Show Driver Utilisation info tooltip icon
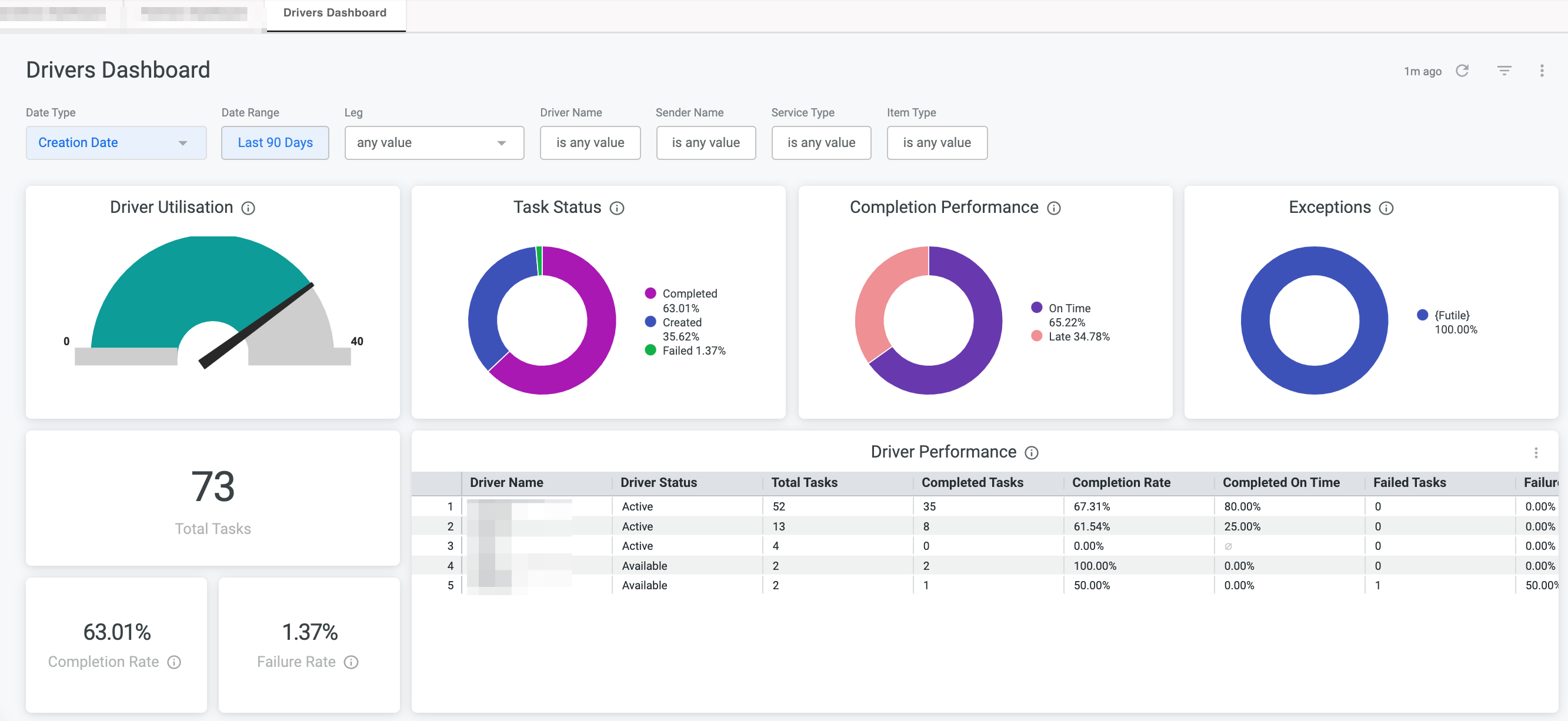The image size is (1568, 721). [248, 208]
